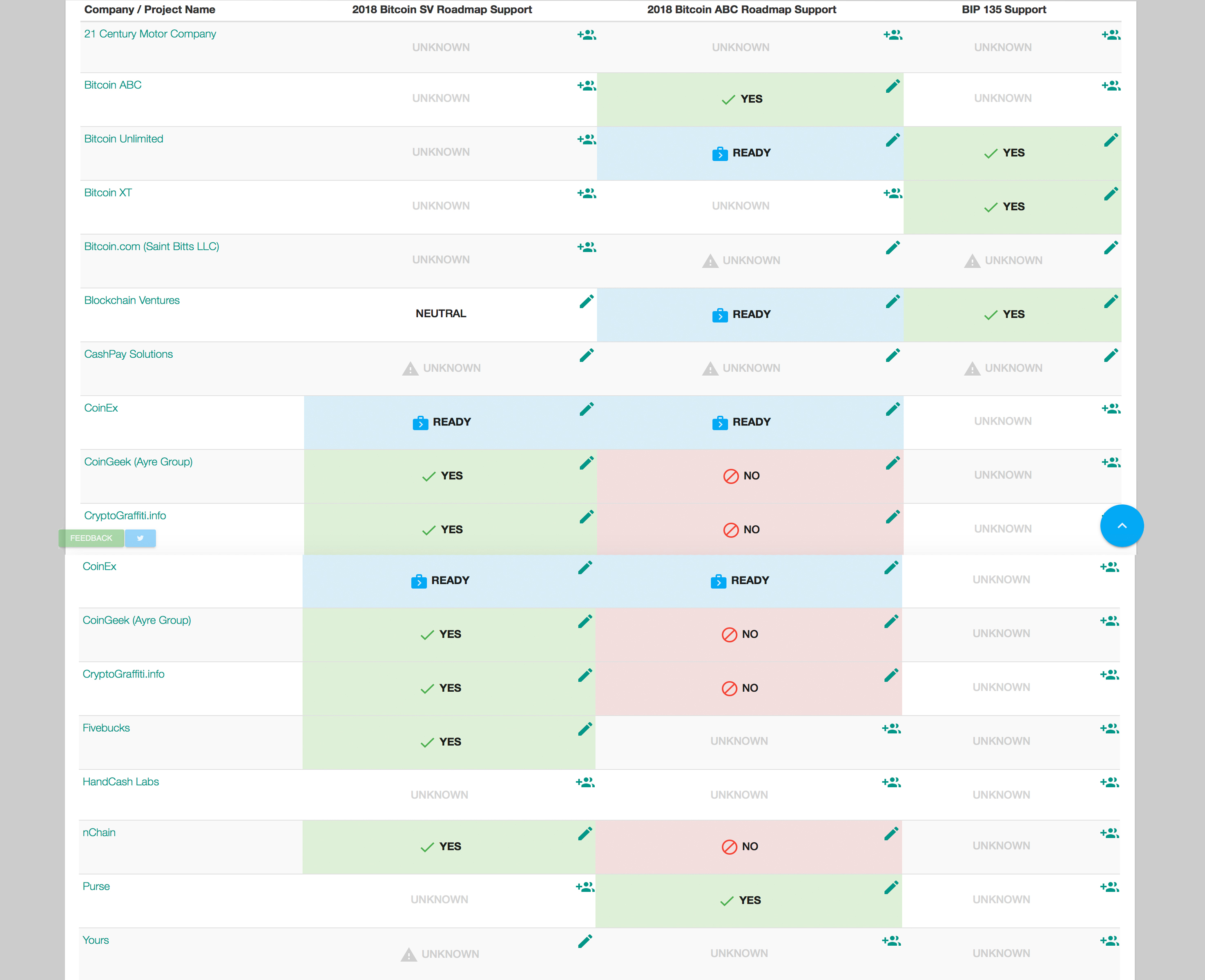Edit Blockchain Ventures' BIP 135 YES entry
Screen dimensions: 1205x980
(1111, 301)
